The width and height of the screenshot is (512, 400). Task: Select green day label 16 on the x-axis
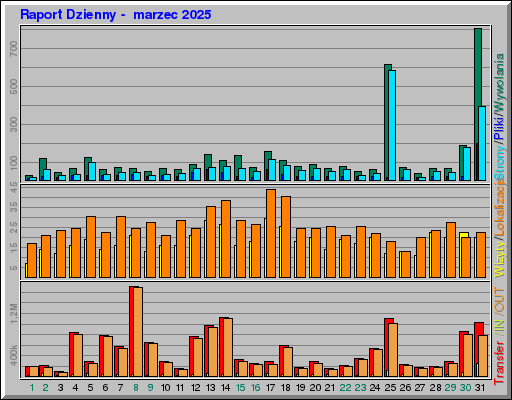point(256,388)
